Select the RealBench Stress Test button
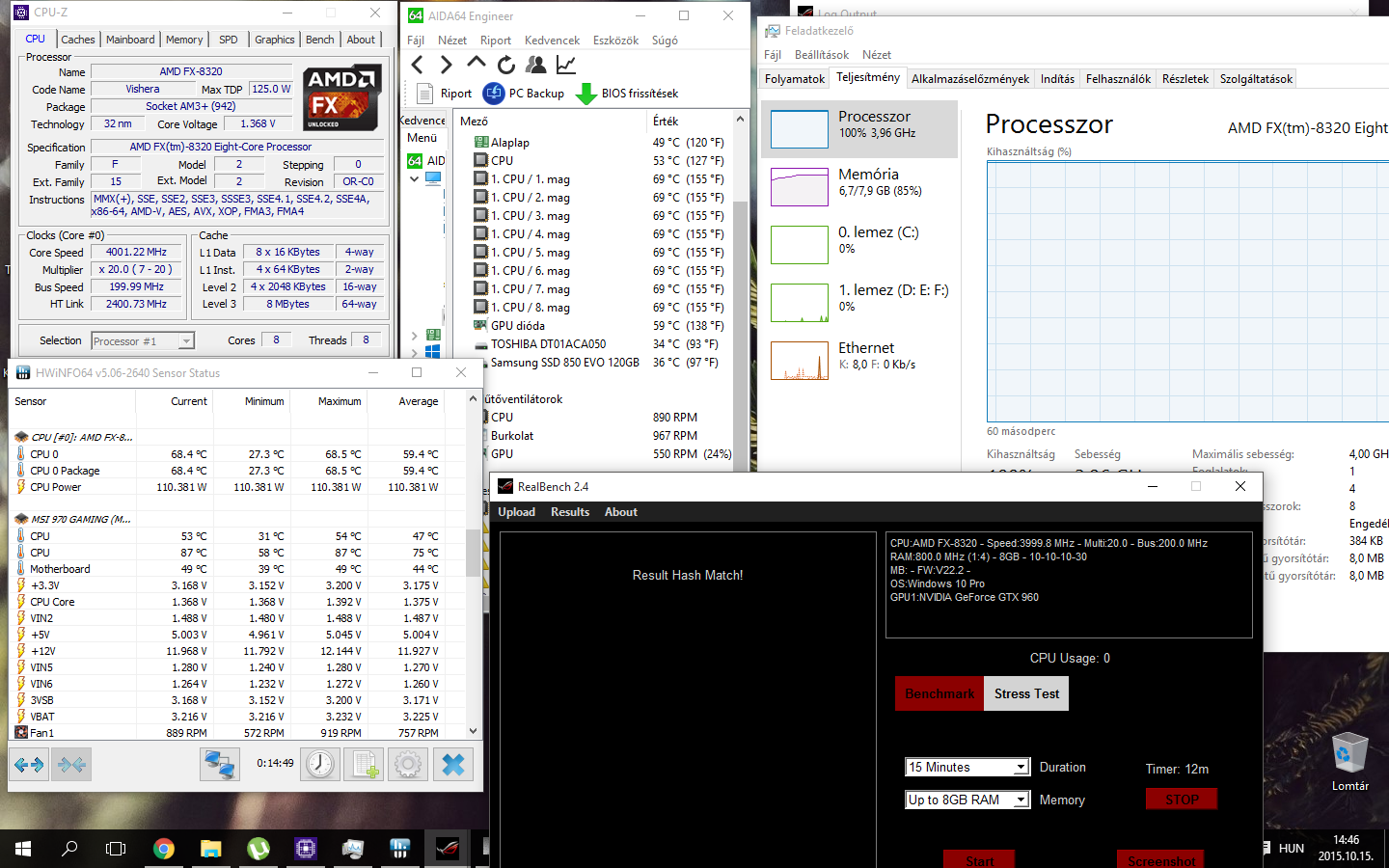 click(1026, 693)
